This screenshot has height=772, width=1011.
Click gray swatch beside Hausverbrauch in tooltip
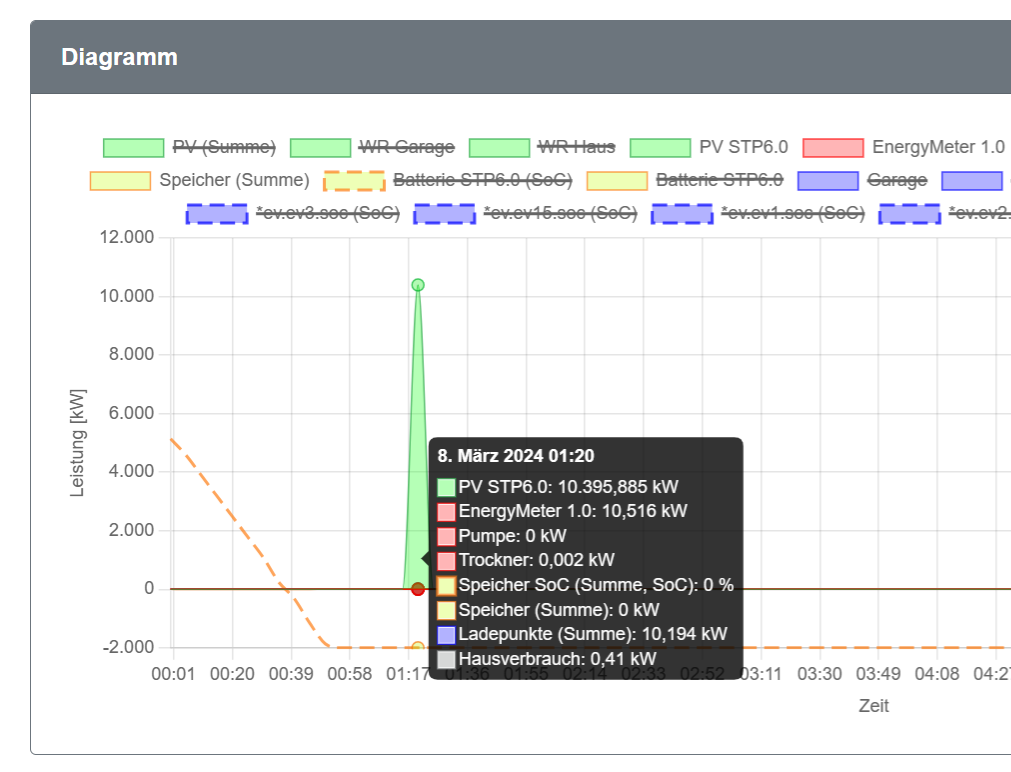[446, 659]
